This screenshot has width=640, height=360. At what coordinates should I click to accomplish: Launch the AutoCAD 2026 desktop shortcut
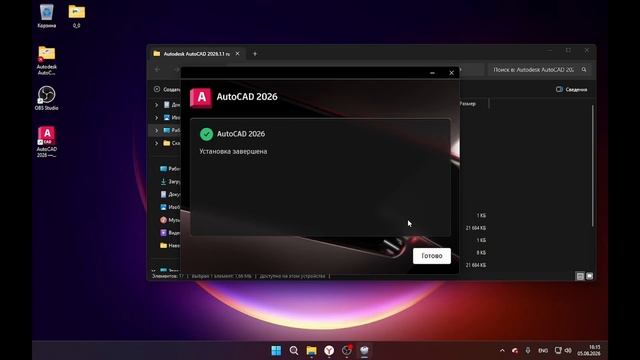[47, 142]
